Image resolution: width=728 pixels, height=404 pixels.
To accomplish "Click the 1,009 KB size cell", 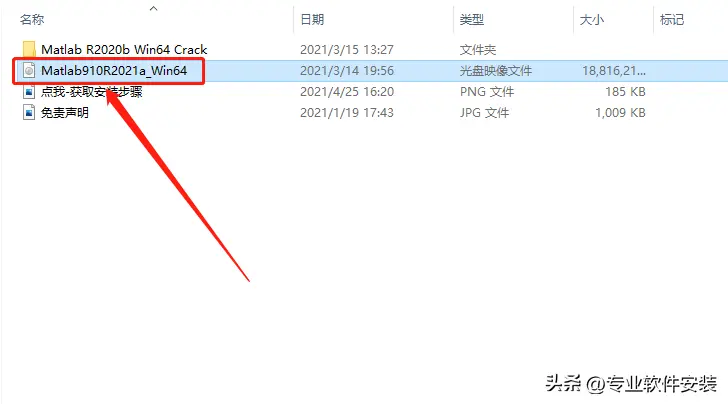I will coord(620,112).
